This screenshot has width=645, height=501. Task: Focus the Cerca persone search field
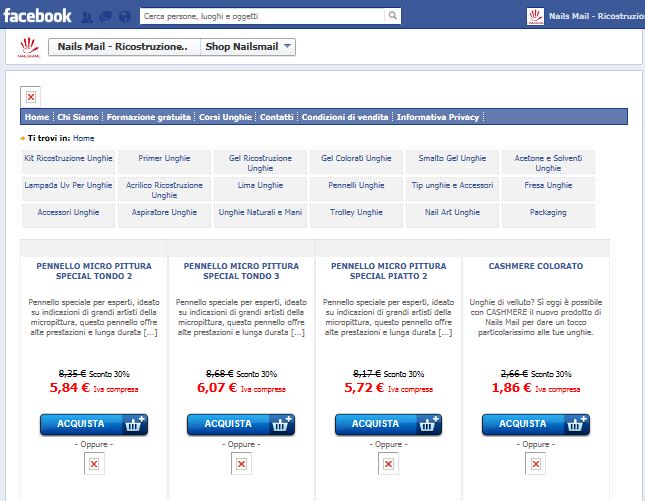[262, 16]
